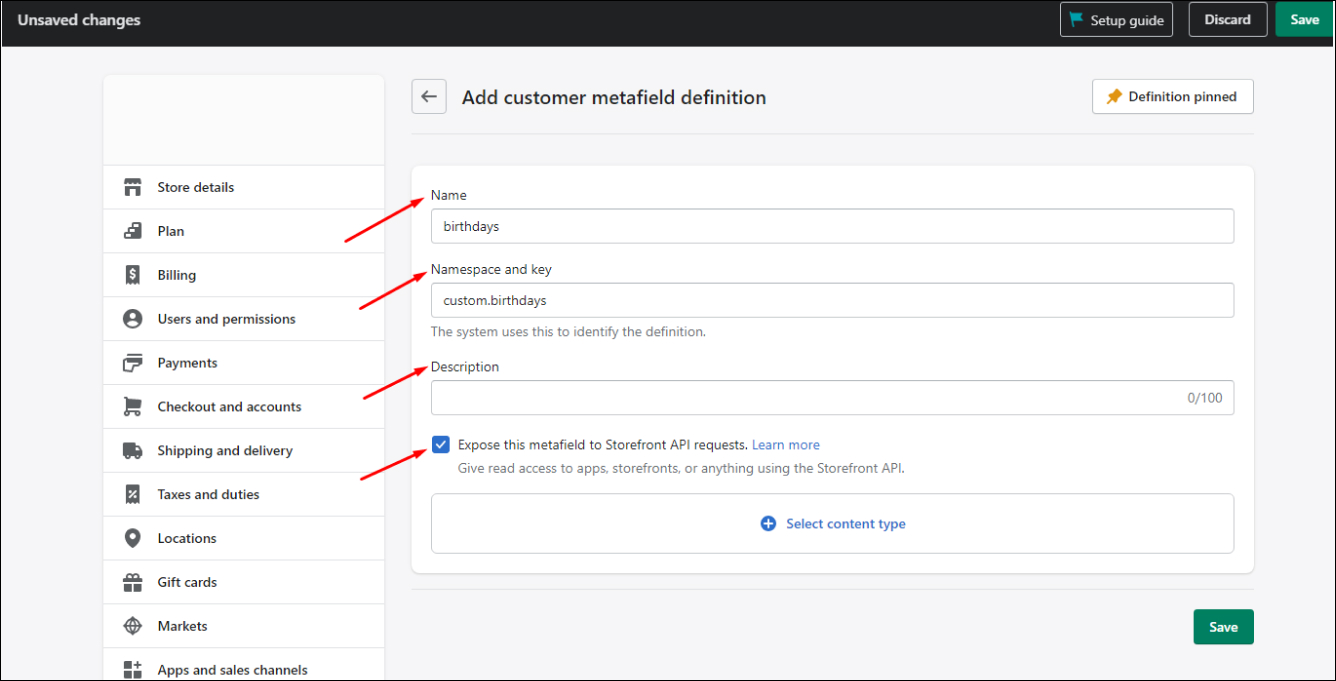1336x681 pixels.
Task: Discard unsaved changes
Action: (1228, 20)
